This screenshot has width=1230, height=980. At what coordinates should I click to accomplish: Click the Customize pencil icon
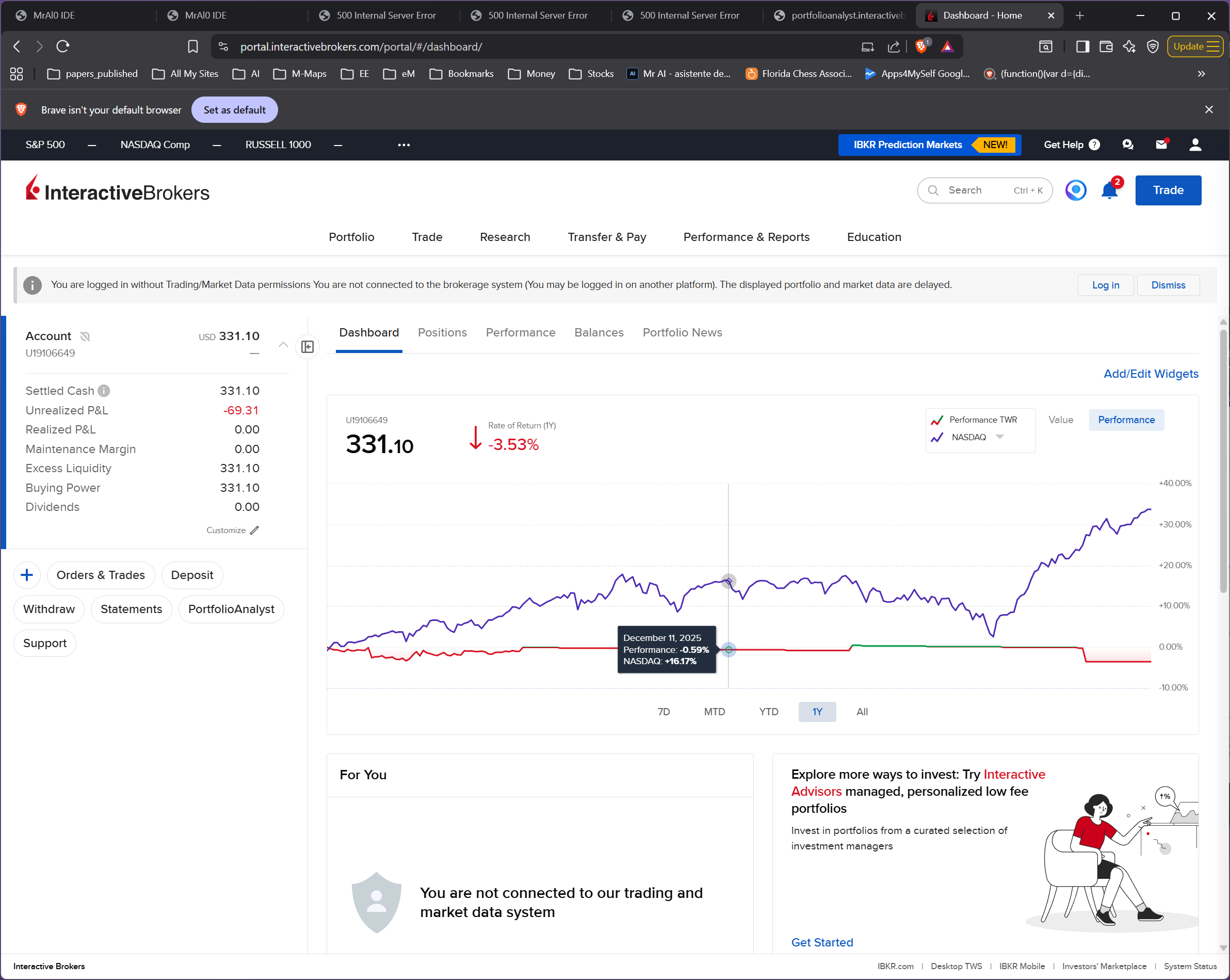254,530
